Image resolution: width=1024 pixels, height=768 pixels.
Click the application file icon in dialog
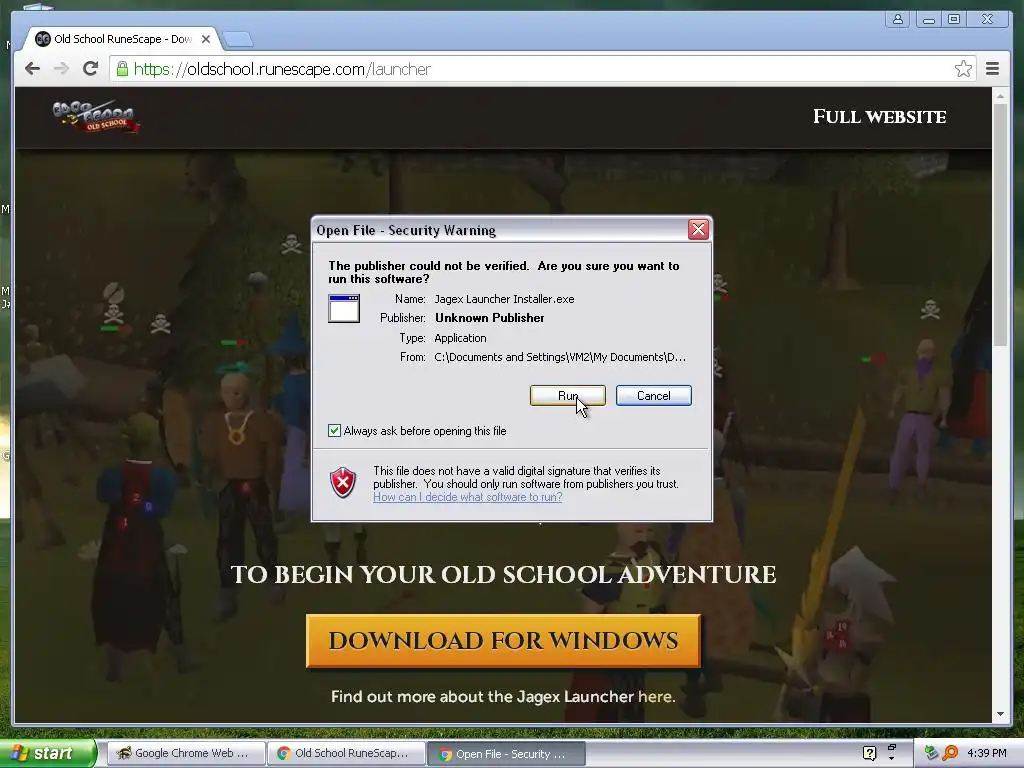pyautogui.click(x=344, y=308)
